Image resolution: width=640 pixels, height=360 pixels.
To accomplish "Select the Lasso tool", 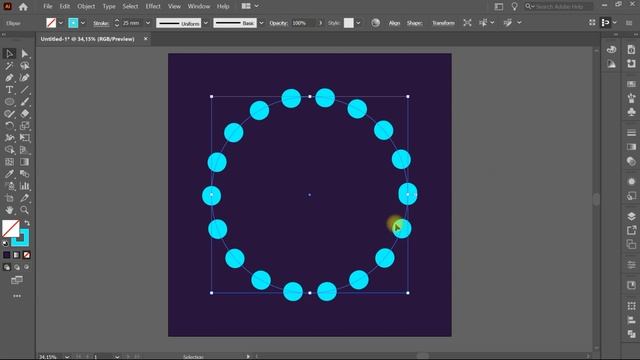I will tap(24, 66).
